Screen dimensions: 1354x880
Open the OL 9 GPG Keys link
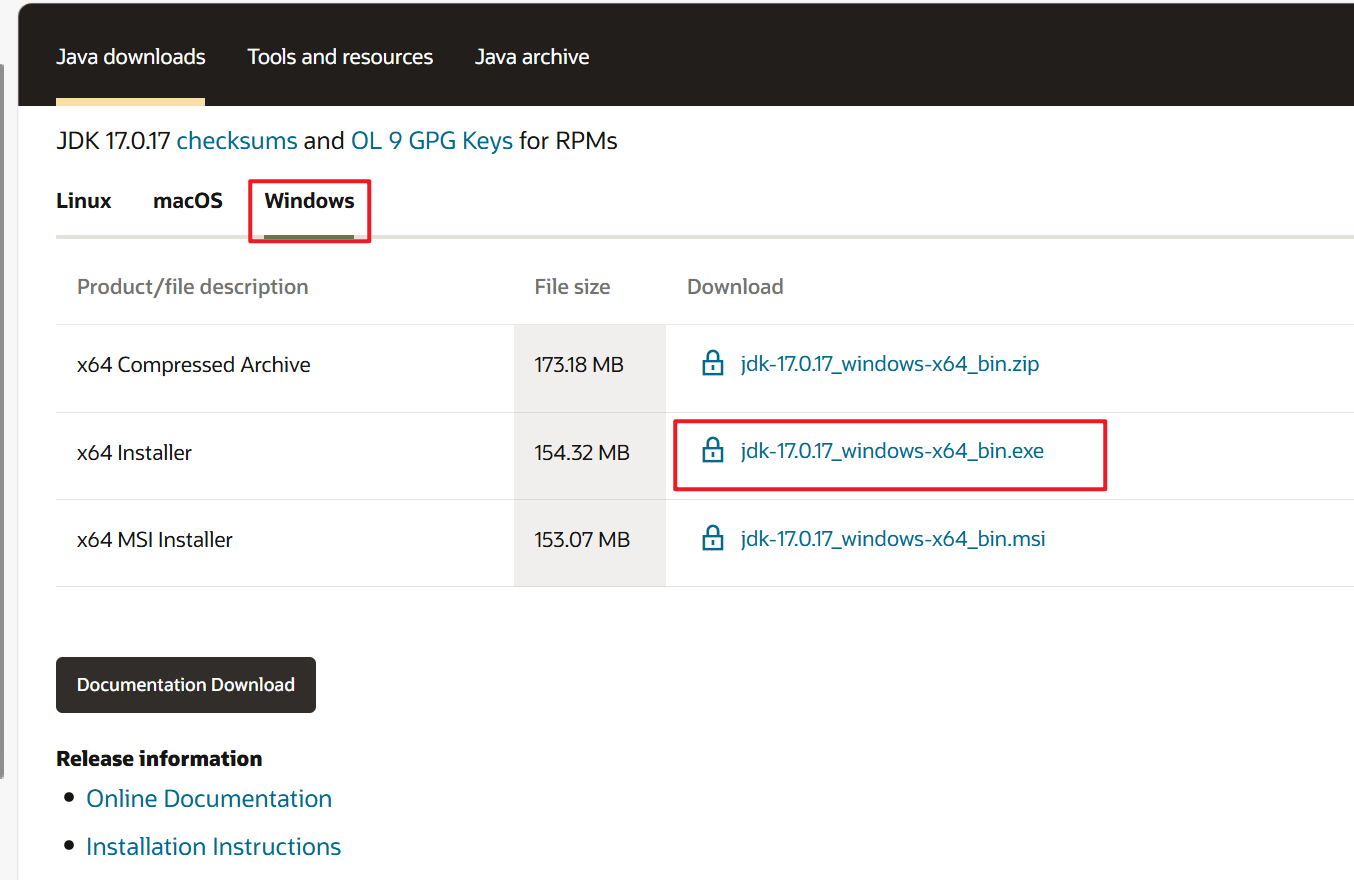point(432,141)
